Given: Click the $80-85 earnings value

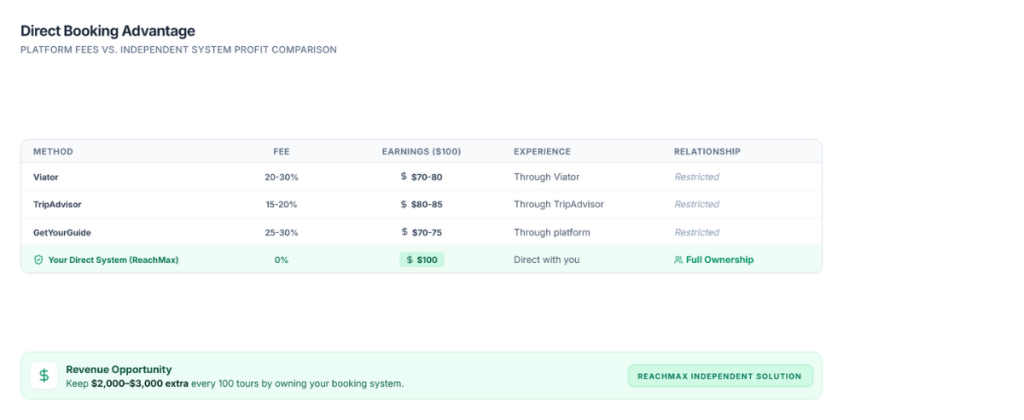Looking at the screenshot, I should (426, 204).
